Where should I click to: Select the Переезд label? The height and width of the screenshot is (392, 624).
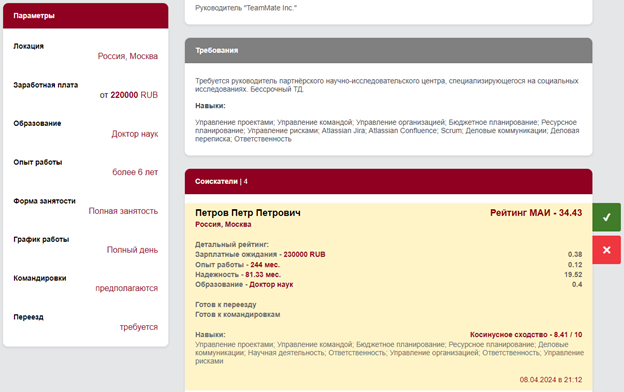29,317
